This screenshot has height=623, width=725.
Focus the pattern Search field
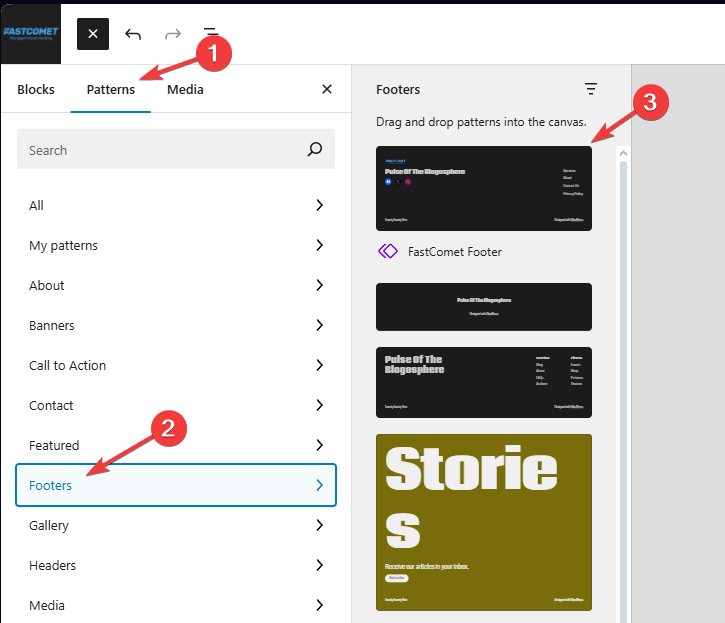pyautogui.click(x=160, y=150)
